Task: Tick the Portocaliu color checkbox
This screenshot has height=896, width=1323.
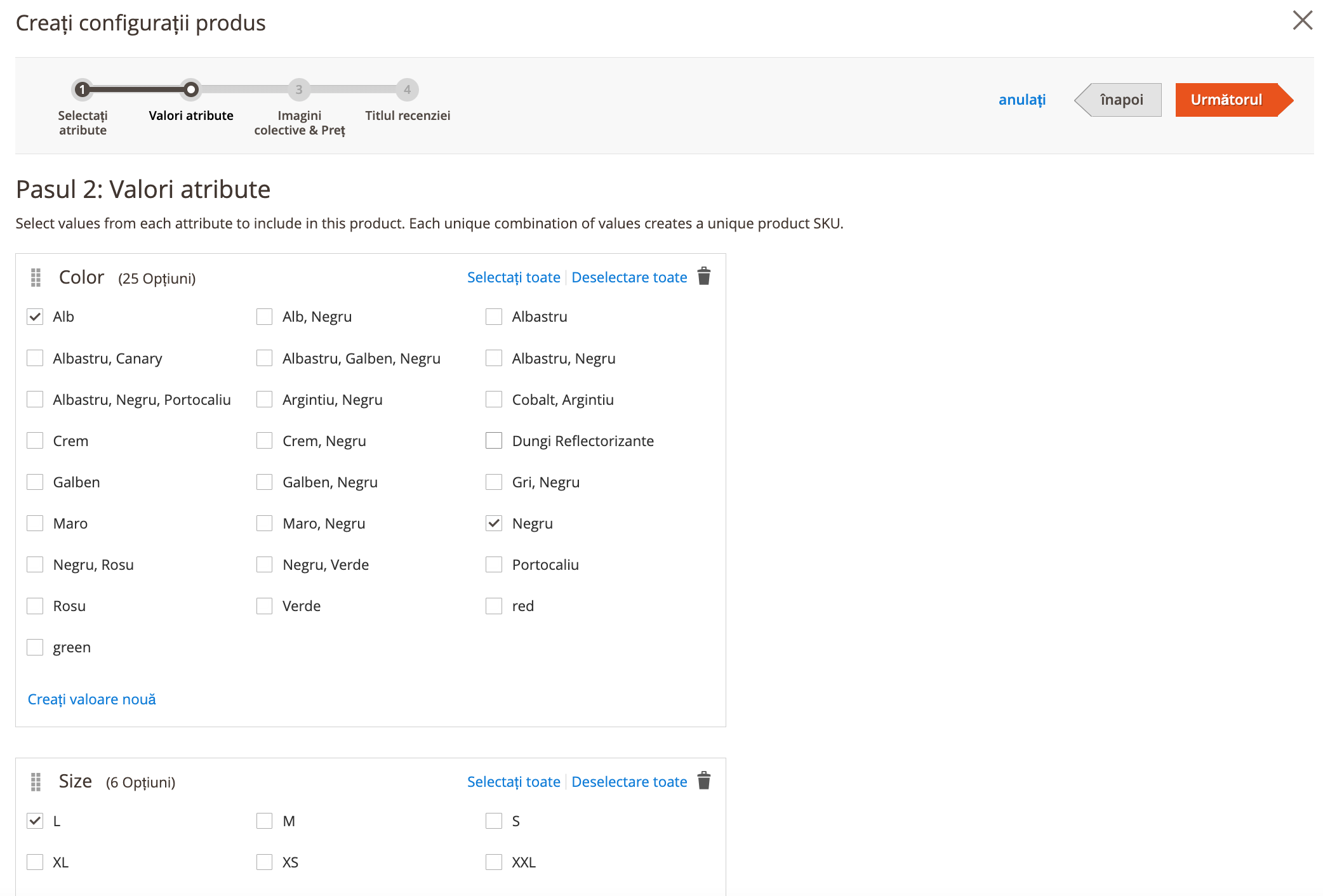Action: (494, 565)
